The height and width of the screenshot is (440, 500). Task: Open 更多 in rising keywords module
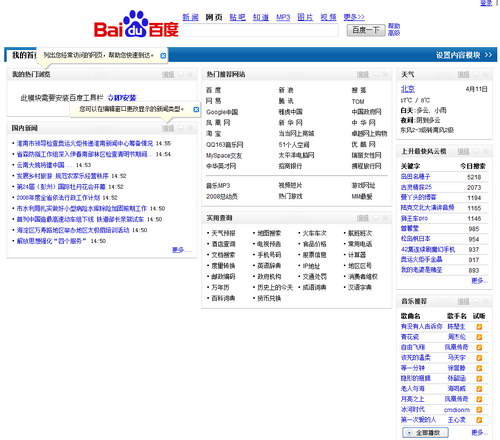click(479, 281)
